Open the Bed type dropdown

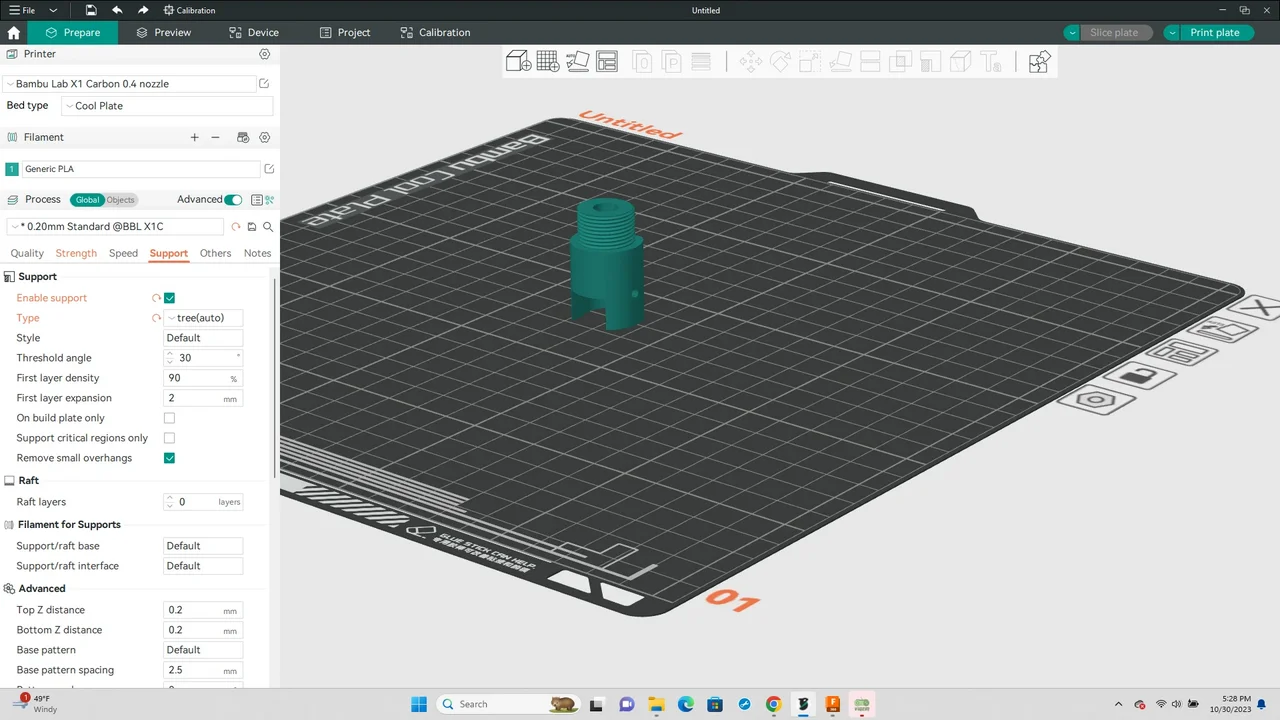tap(167, 106)
